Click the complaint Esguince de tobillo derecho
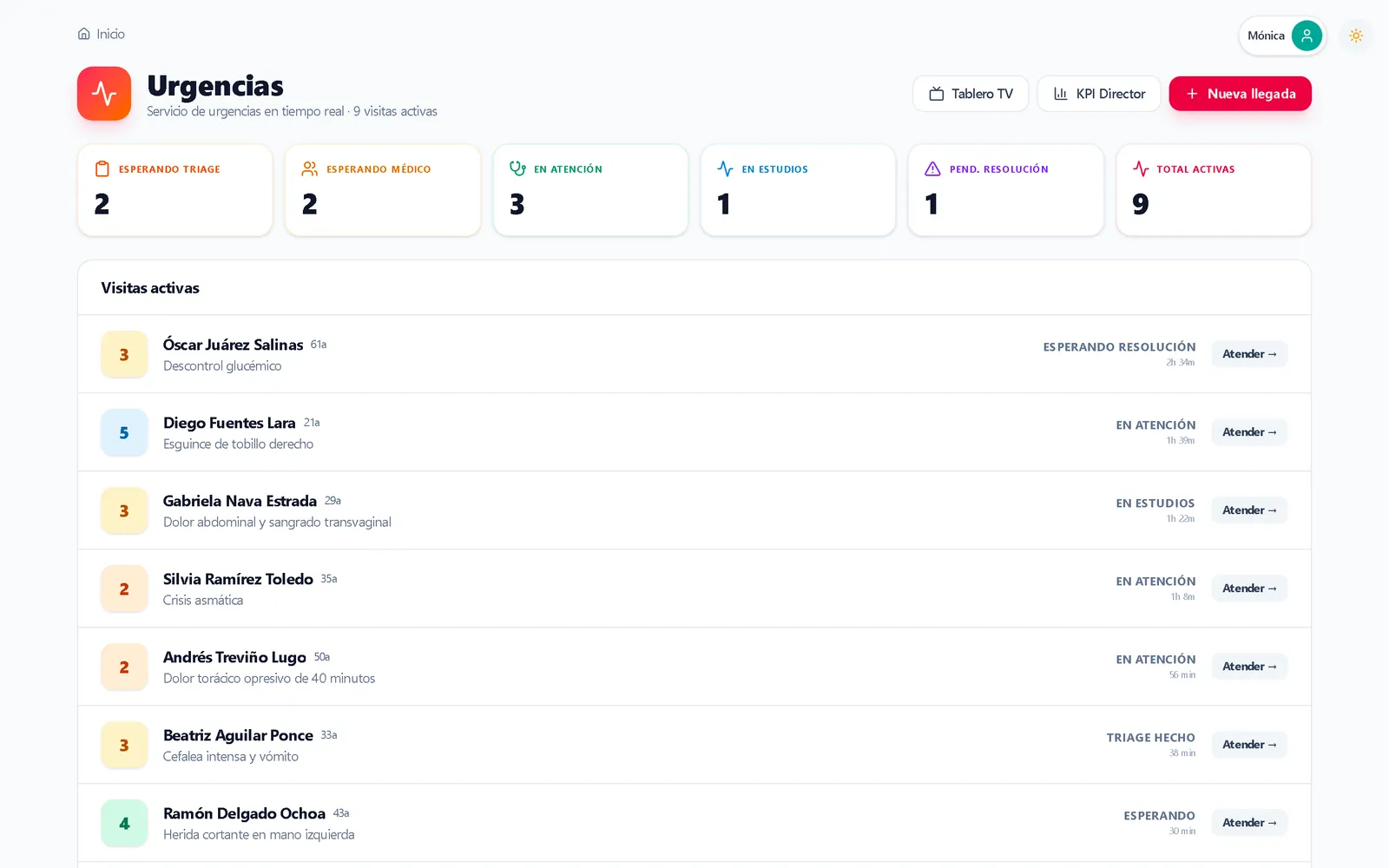The height and width of the screenshot is (868, 1389). click(x=239, y=444)
